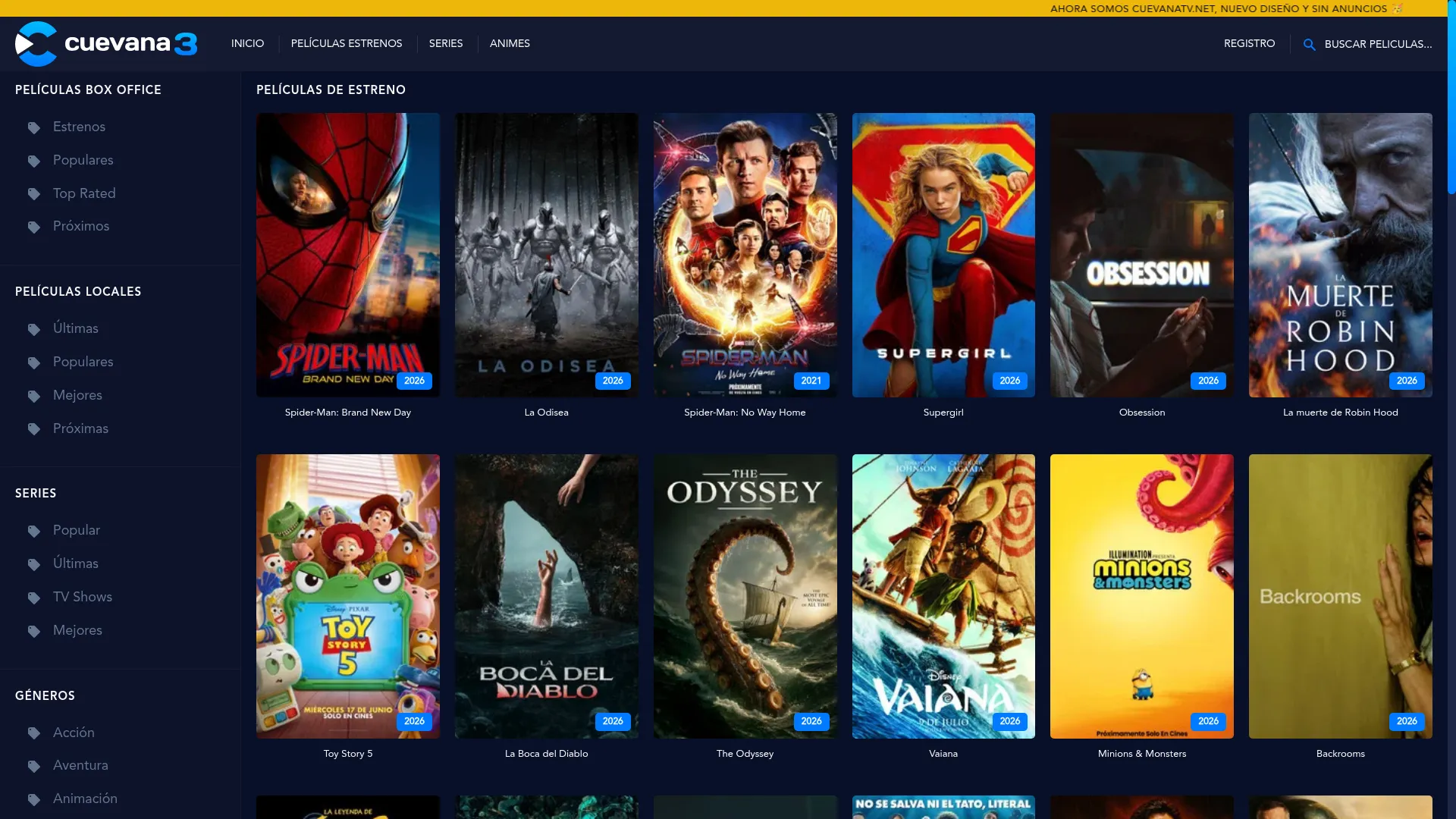Click the tag icon beside Estrenos

(x=34, y=127)
